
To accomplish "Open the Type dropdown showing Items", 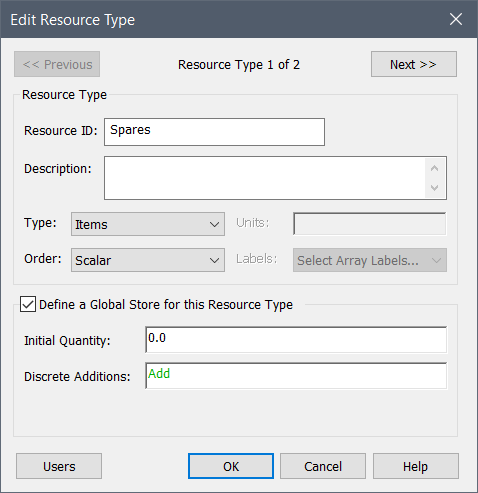I will tap(148, 224).
